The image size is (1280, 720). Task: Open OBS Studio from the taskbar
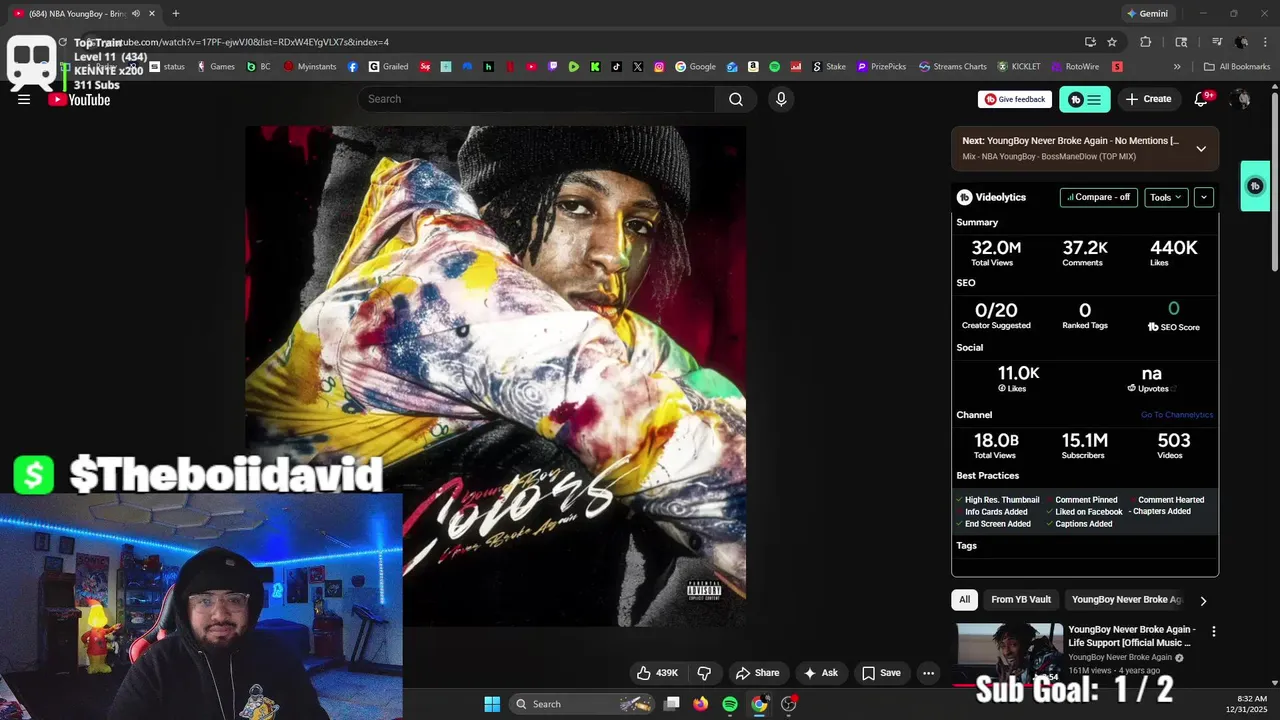[789, 704]
